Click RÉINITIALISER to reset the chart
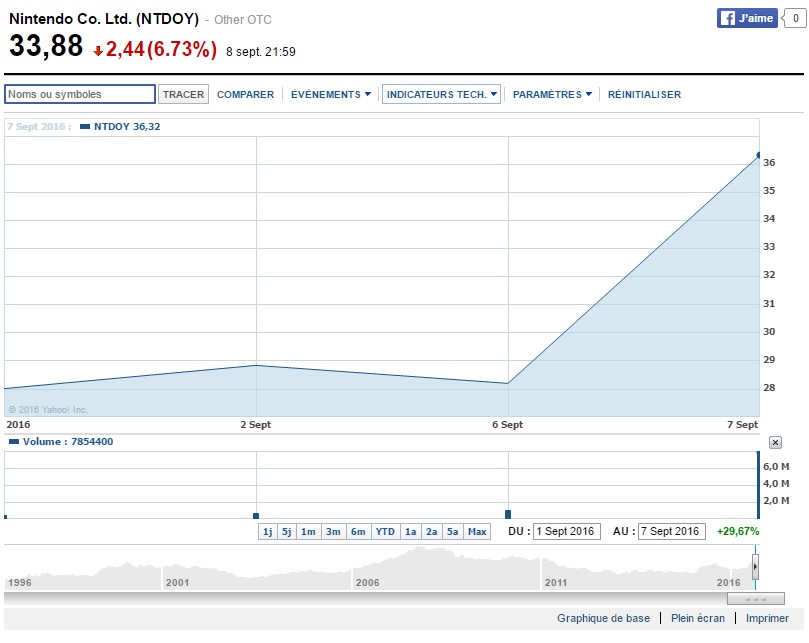 coord(644,94)
